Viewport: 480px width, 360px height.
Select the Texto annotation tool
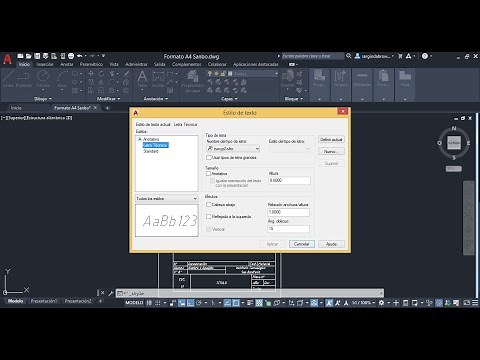142,79
